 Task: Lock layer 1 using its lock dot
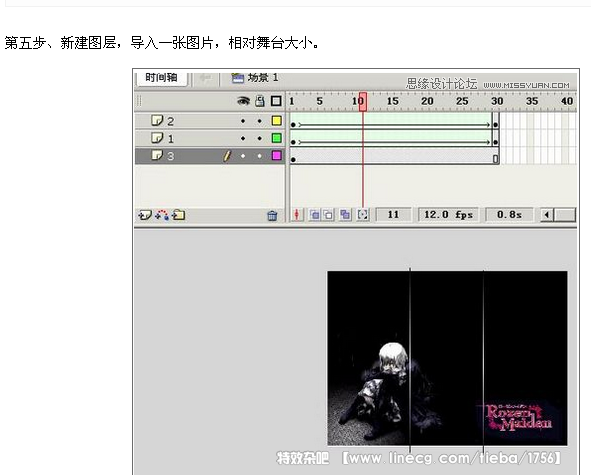click(x=260, y=138)
